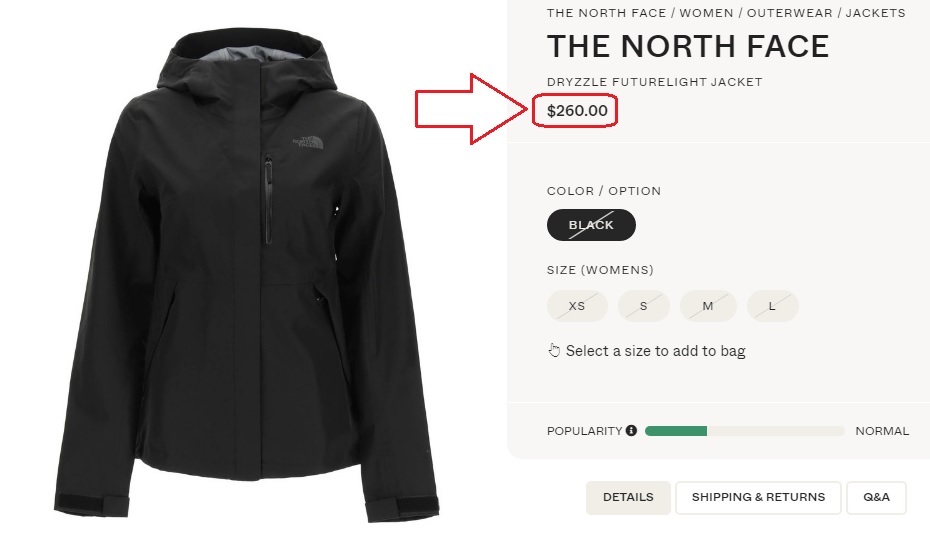Choose size L
Viewport: 930px width, 540px height.
coord(771,306)
